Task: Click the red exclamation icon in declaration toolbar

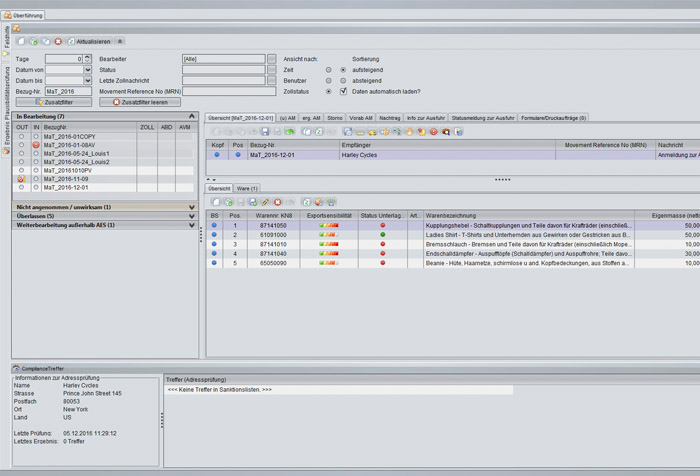Action: [433, 132]
